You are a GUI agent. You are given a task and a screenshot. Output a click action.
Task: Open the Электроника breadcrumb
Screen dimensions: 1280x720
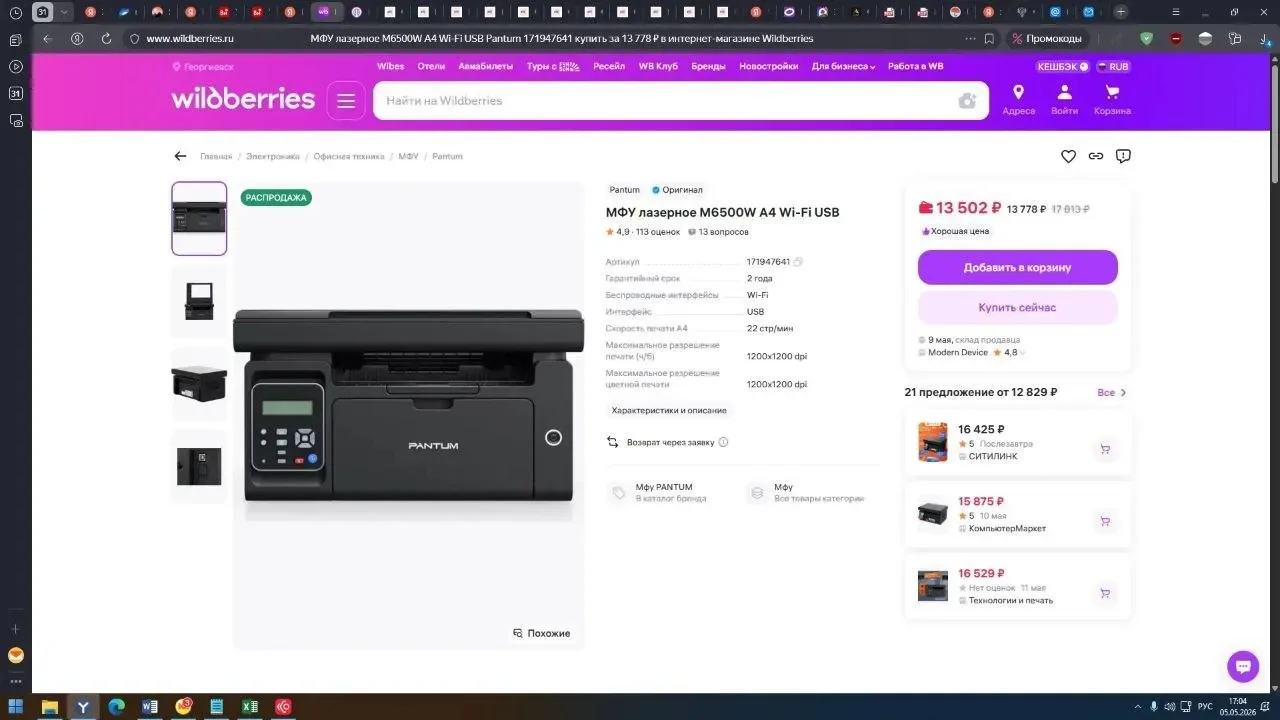click(273, 157)
